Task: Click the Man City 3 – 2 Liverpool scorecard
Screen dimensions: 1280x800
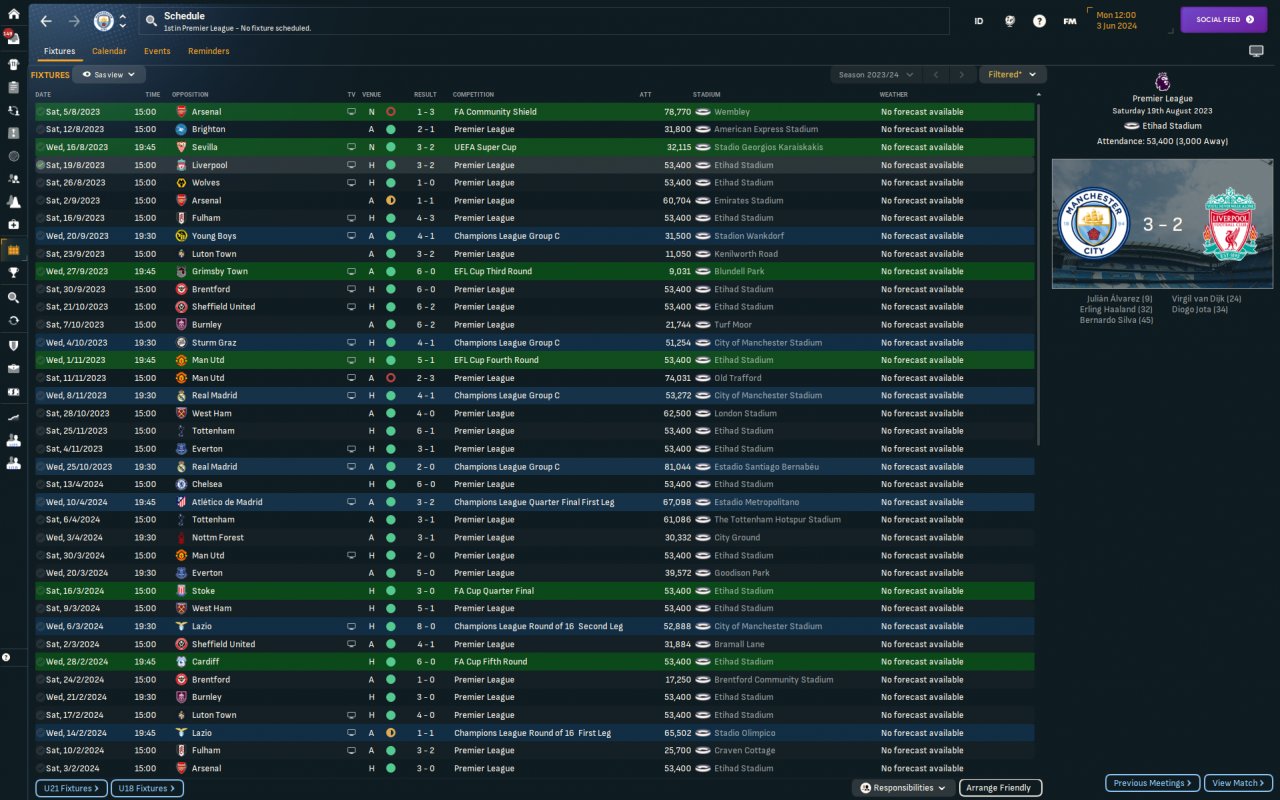Action: tap(1162, 224)
